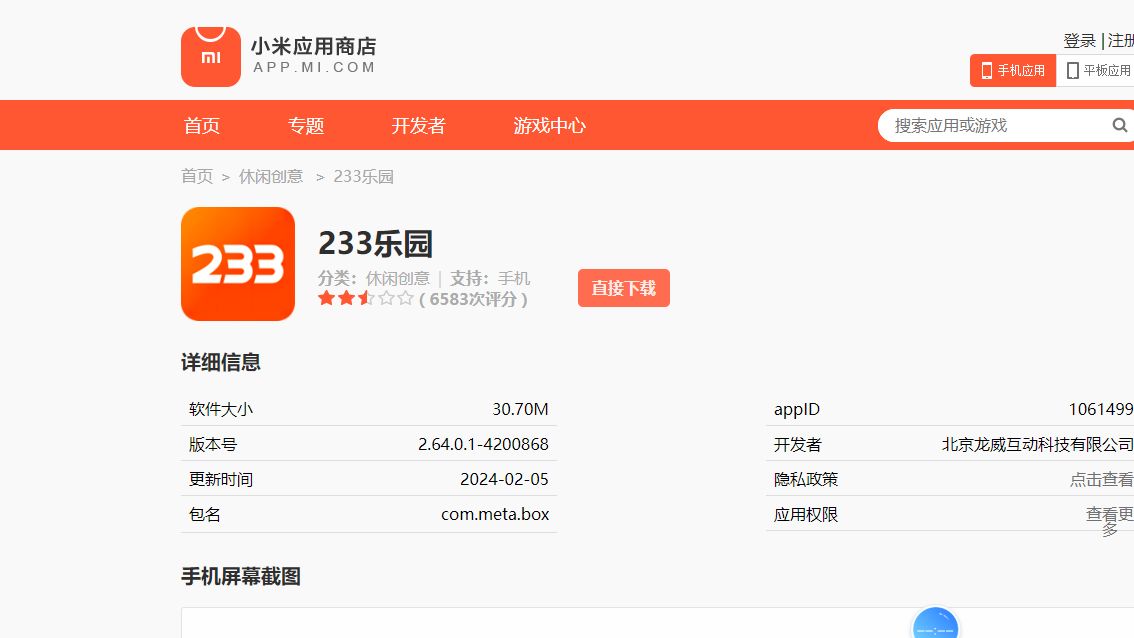Click the 手机屏幕截图 section heading

(x=241, y=577)
